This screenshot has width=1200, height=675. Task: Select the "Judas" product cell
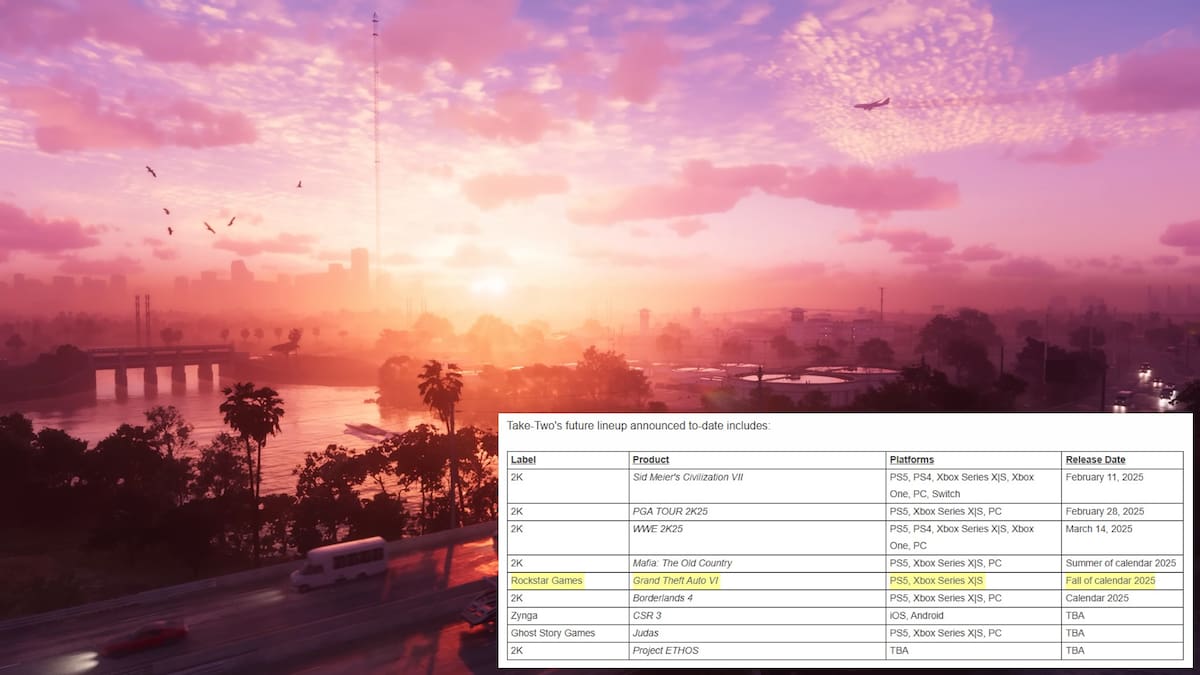click(646, 633)
